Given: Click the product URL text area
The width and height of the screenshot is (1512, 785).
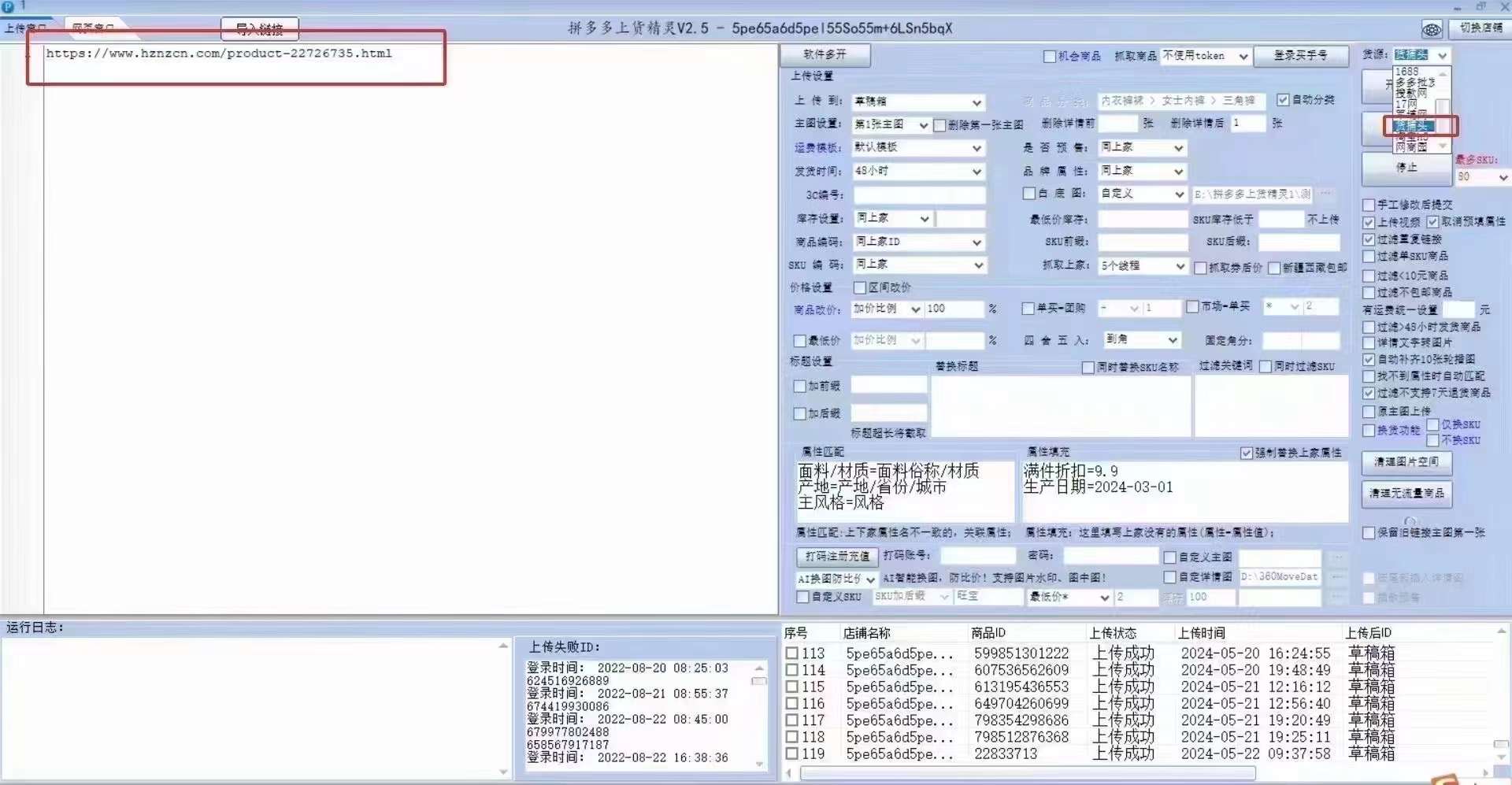Looking at the screenshot, I should coord(409,328).
